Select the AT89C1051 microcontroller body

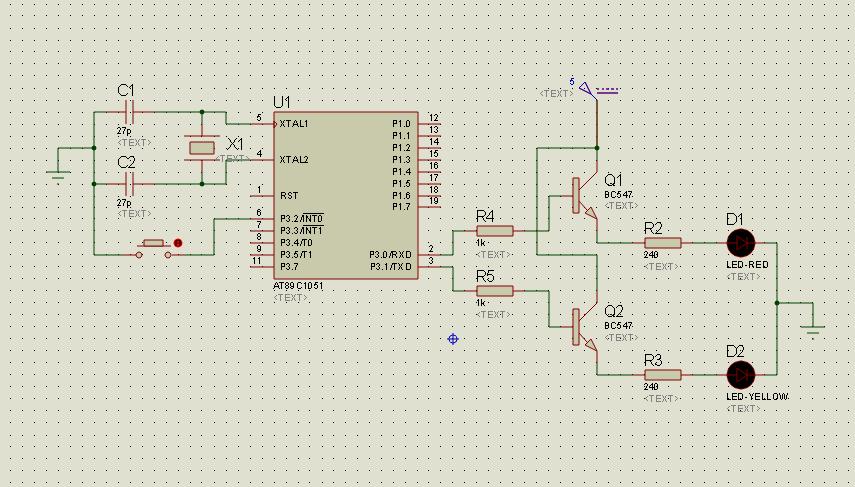point(346,196)
